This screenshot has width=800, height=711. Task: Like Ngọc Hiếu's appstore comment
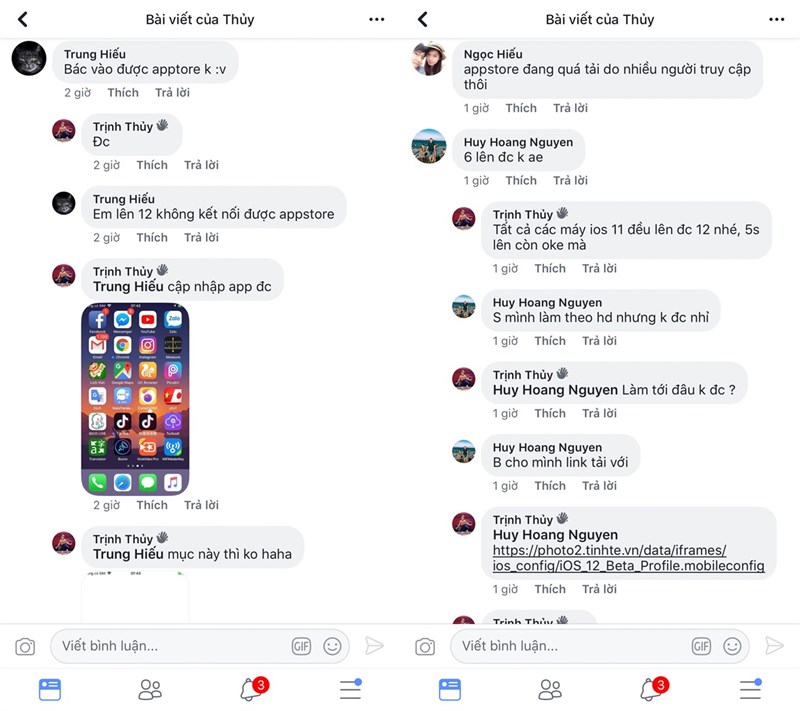521,108
